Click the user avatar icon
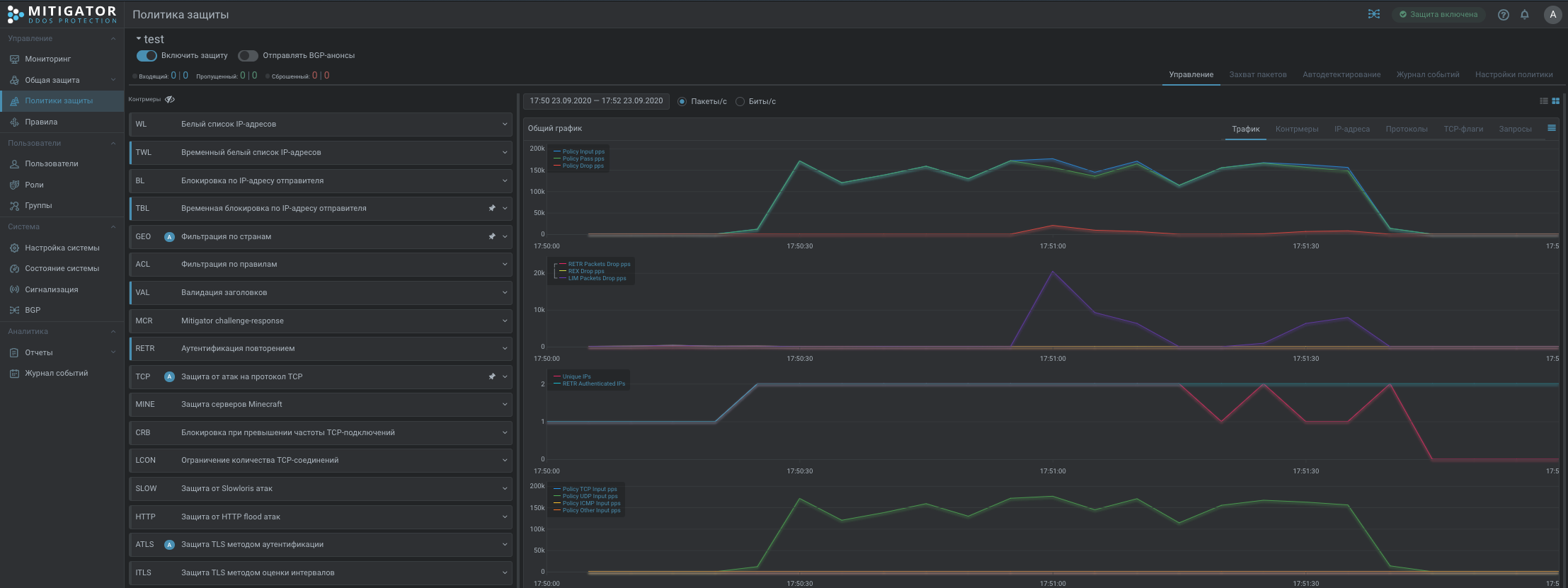This screenshot has height=588, width=1568. 1552,15
